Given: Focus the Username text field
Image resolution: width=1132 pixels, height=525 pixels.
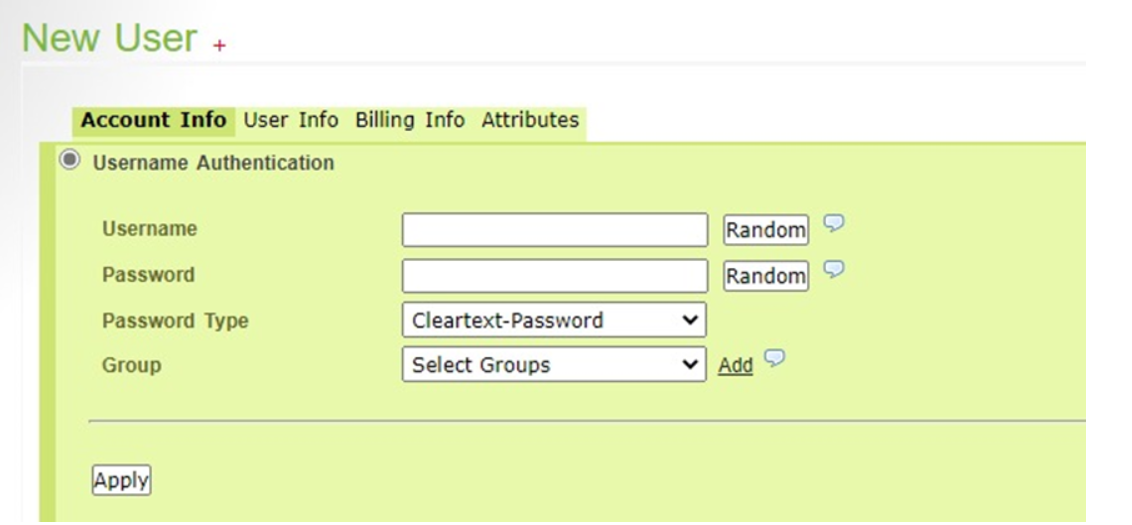Looking at the screenshot, I should (554, 230).
